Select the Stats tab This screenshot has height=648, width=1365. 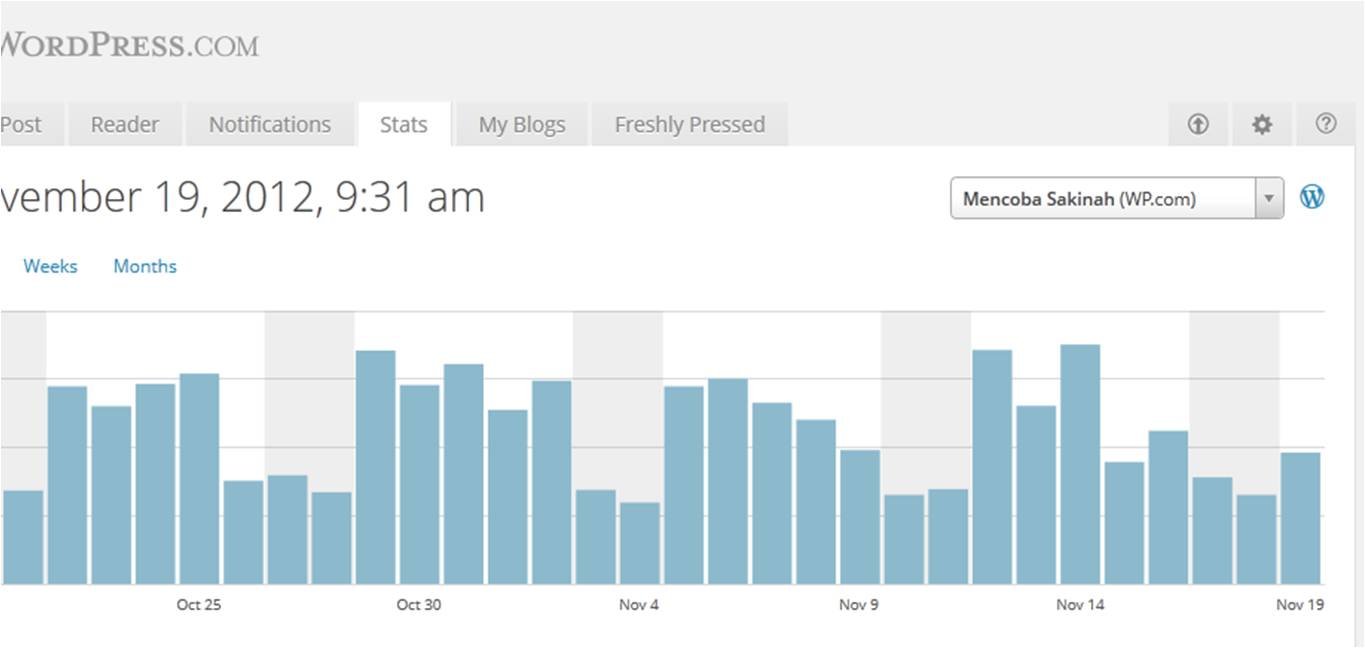click(404, 125)
